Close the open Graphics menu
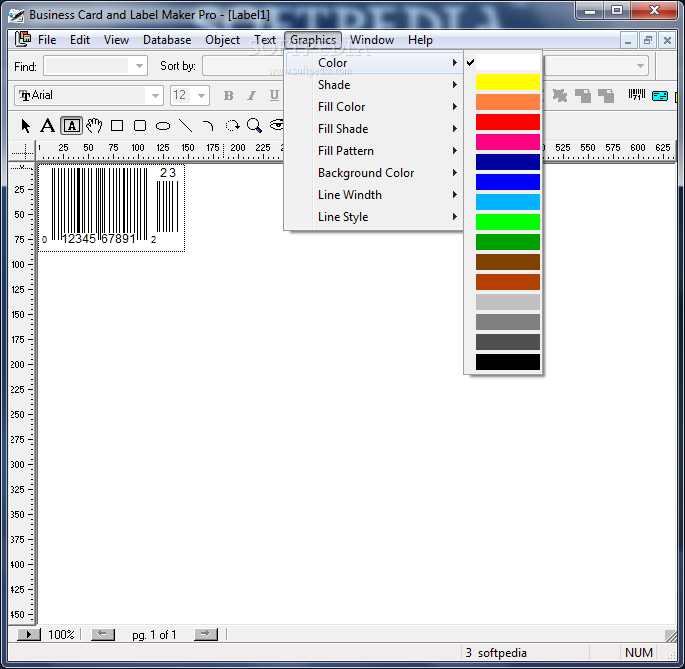685x669 pixels. [x=313, y=40]
